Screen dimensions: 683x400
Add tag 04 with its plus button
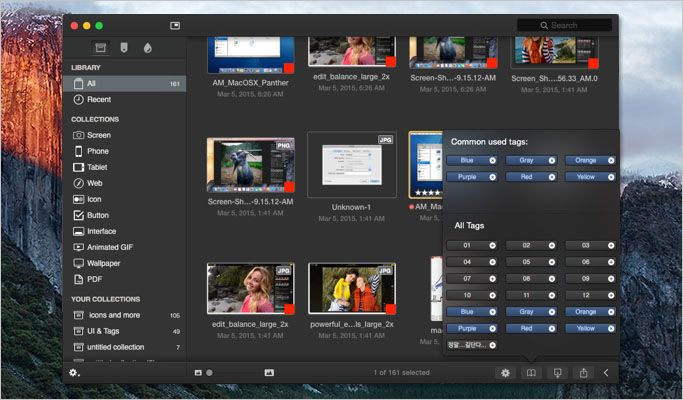click(x=493, y=262)
